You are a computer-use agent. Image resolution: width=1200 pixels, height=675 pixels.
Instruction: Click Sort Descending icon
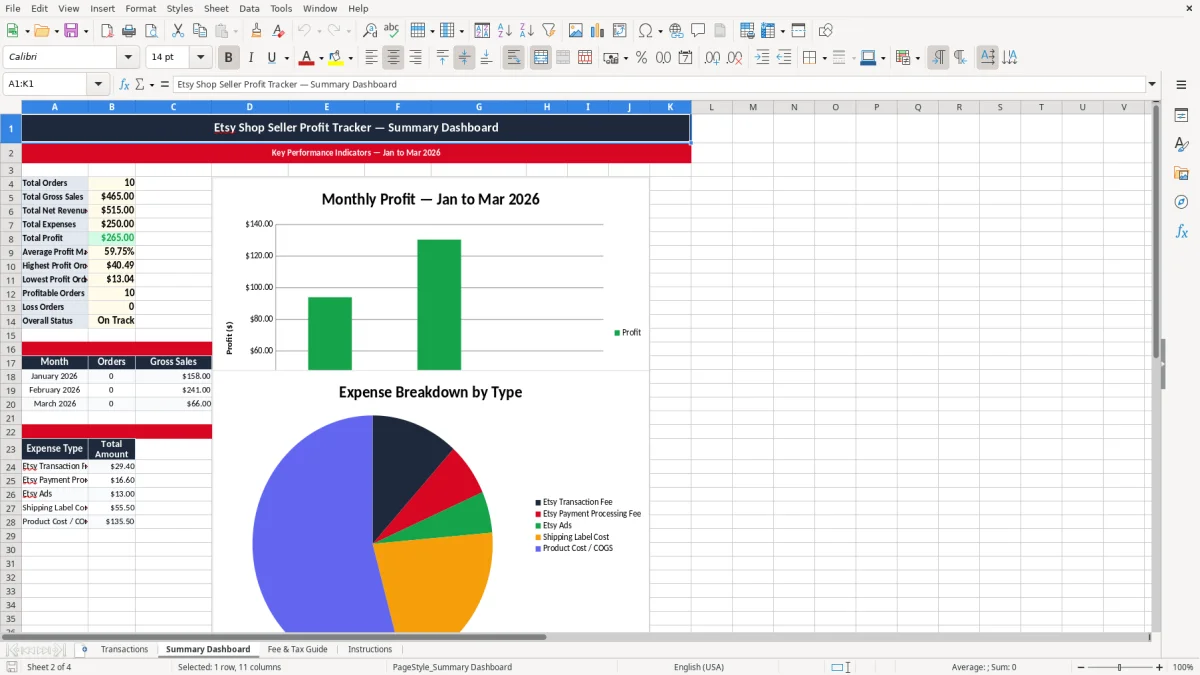pyautogui.click(x=527, y=31)
